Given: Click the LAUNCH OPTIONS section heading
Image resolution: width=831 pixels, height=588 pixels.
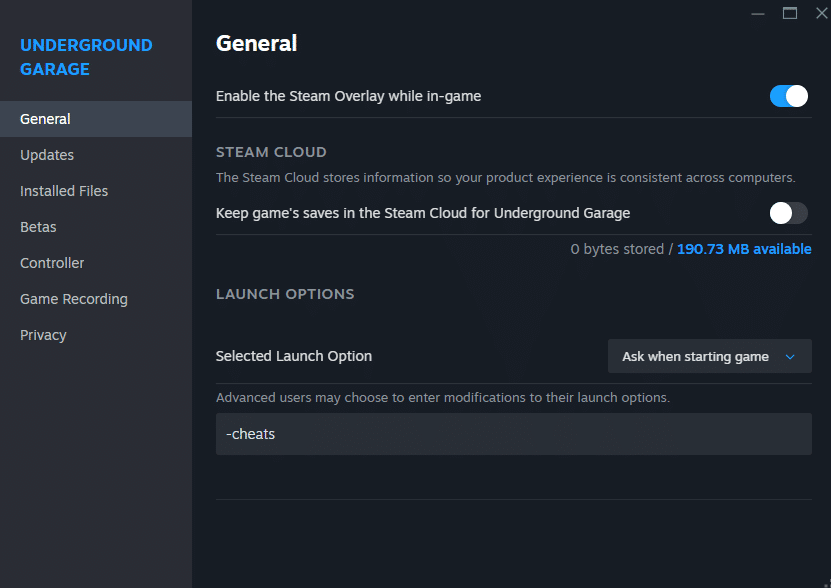Looking at the screenshot, I should pos(285,294).
